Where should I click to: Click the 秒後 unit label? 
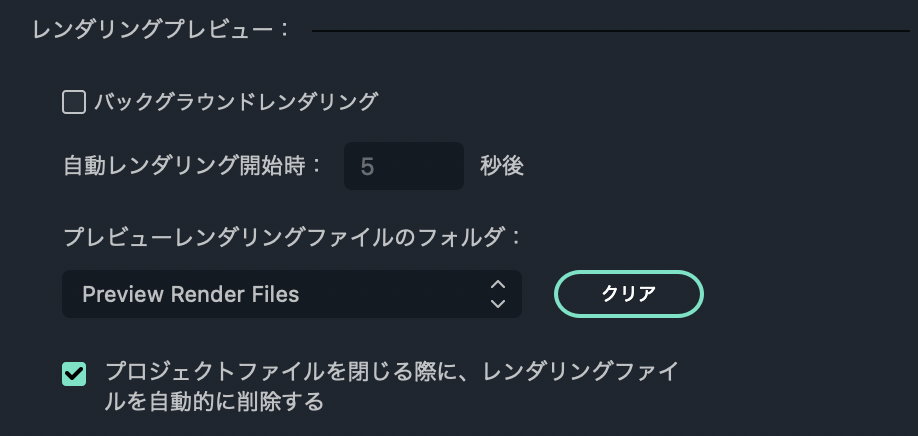click(502, 166)
